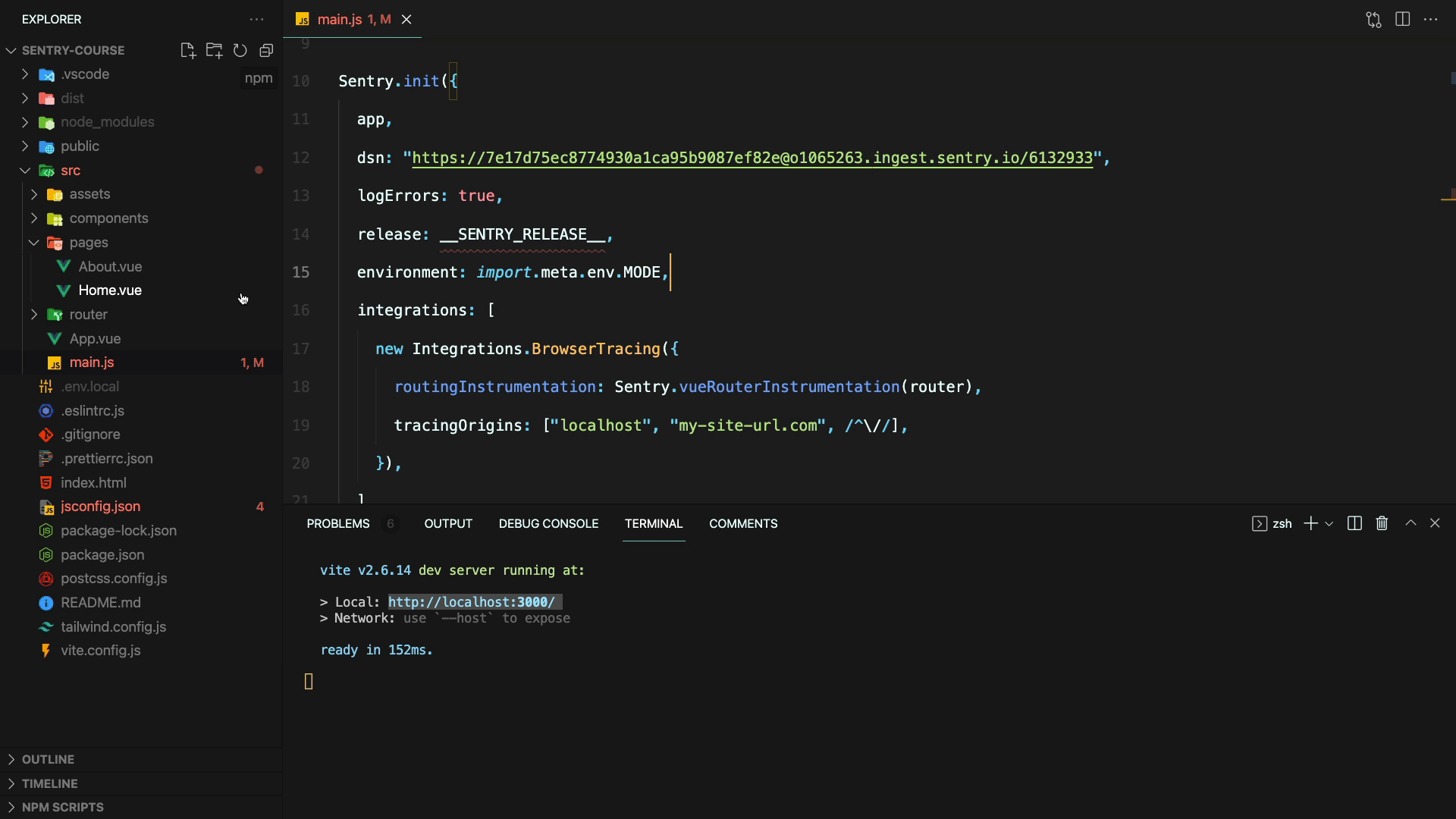Split the terminal panel
1456x819 pixels.
1354,523
